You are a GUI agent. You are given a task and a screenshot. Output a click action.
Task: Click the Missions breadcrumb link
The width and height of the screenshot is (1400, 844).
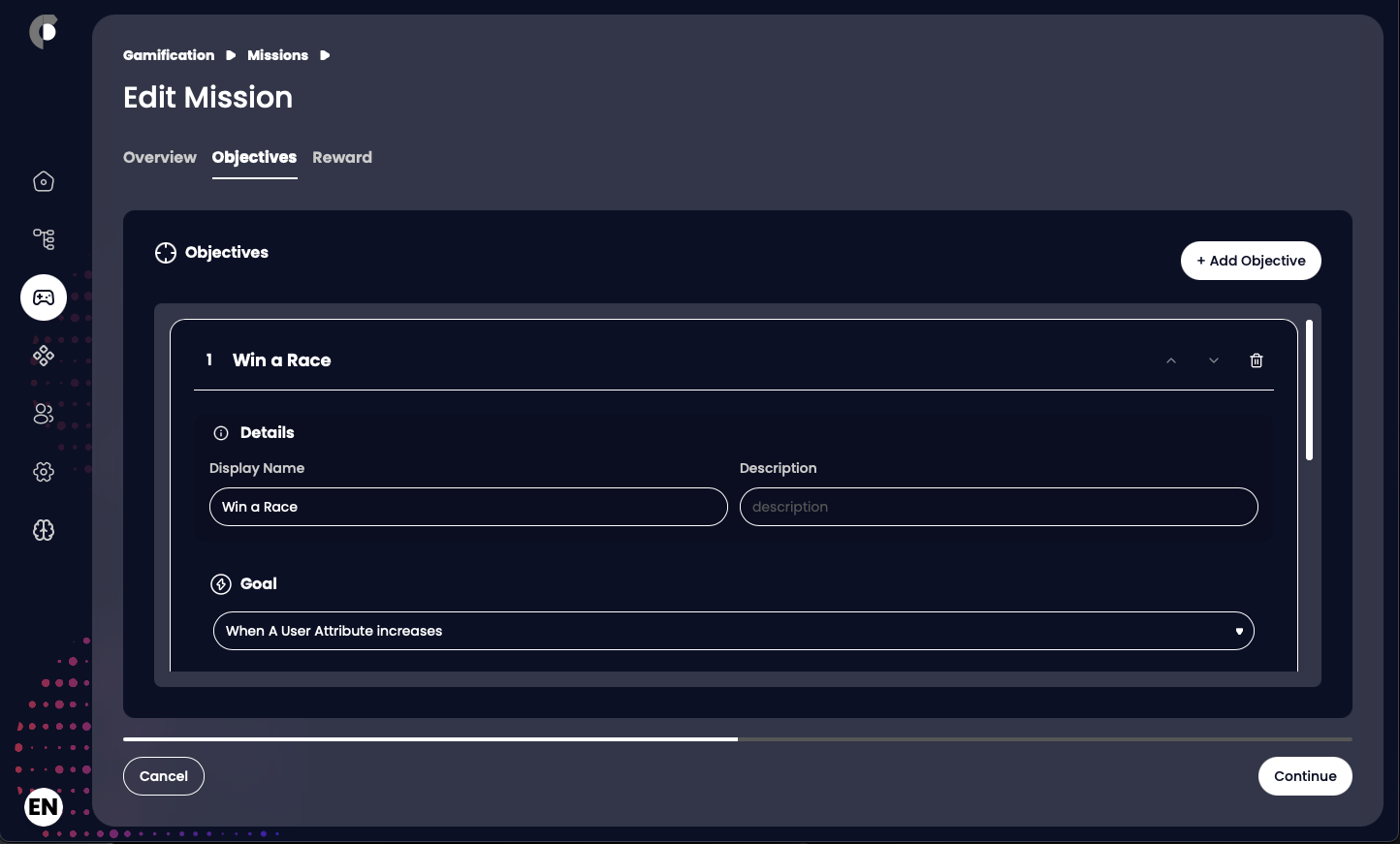[x=277, y=55]
